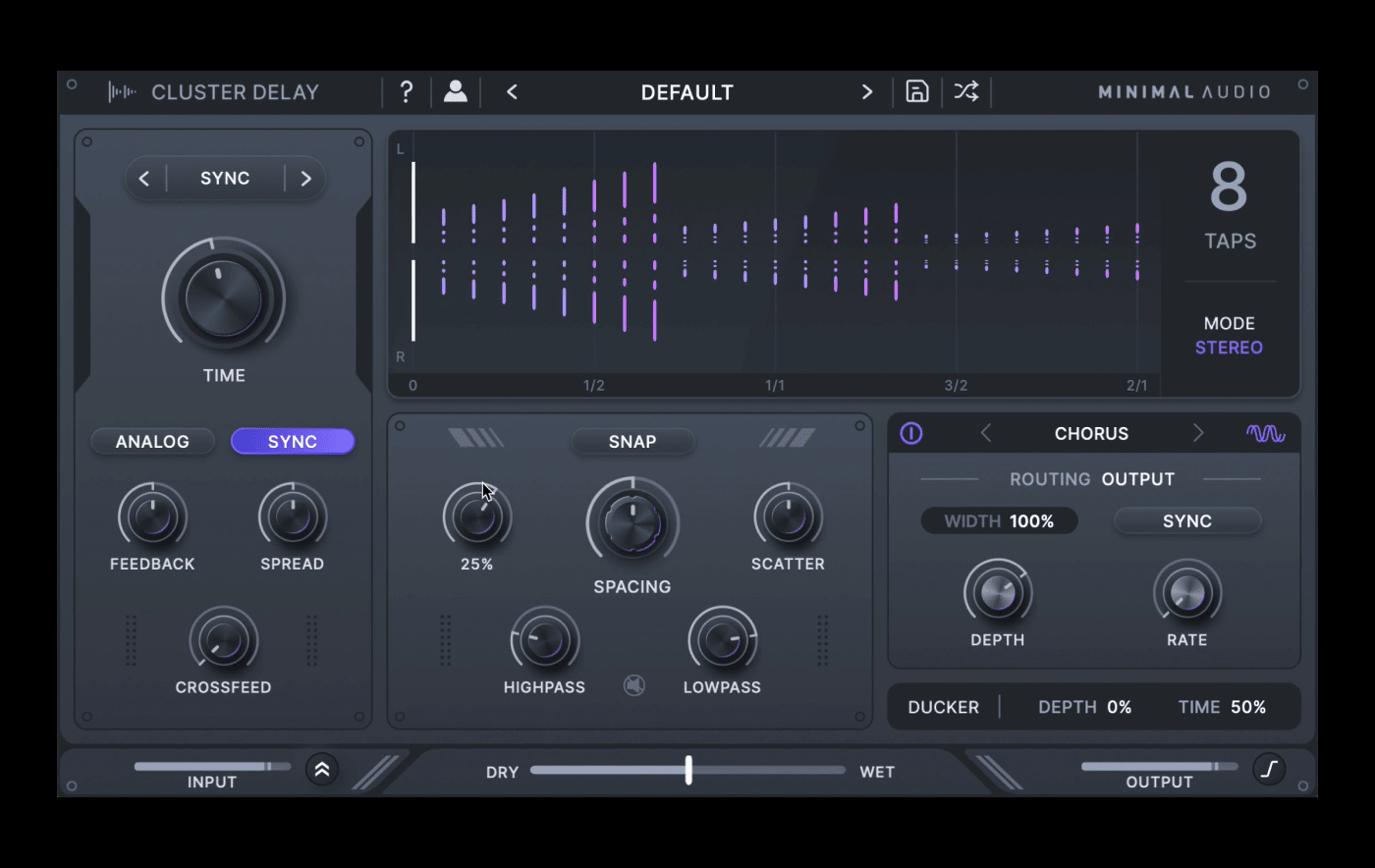This screenshot has height=868, width=1375.
Task: Click the Minimal Audio logo
Action: [x=1184, y=91]
